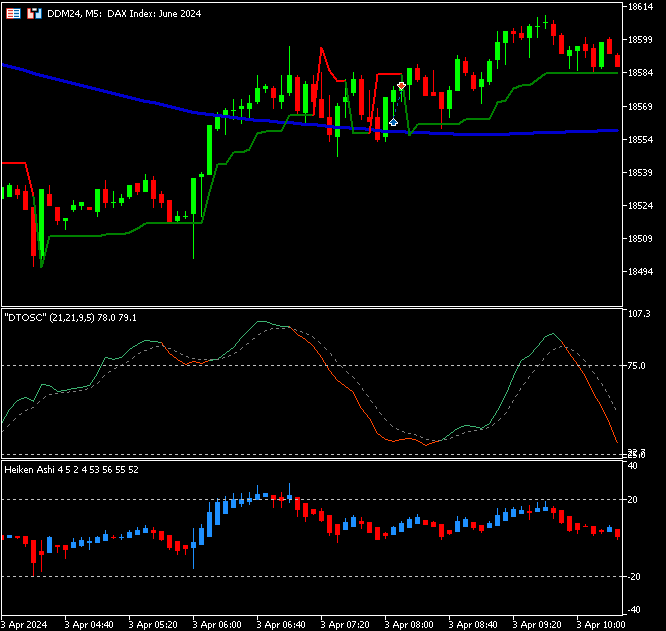Screen dimensions: 666x631
Task: Click the 18494 price axis label
Action: point(640,271)
